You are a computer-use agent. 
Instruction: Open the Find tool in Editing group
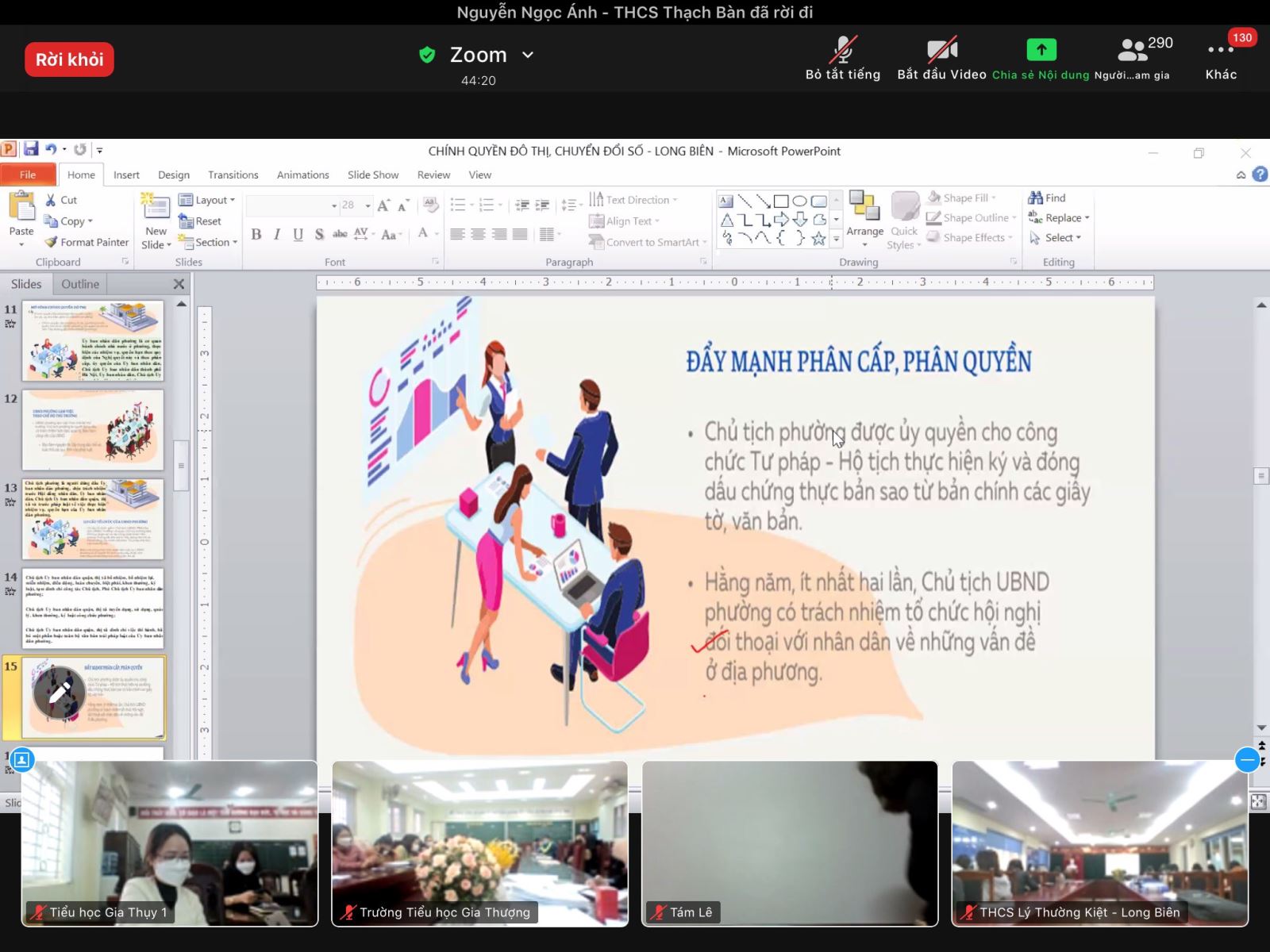(1047, 198)
